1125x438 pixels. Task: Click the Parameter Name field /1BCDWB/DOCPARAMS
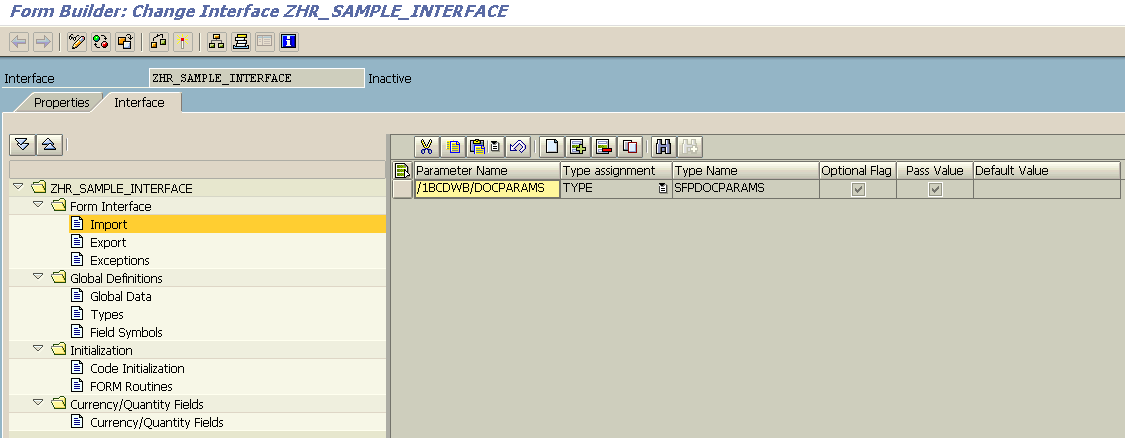click(x=486, y=189)
